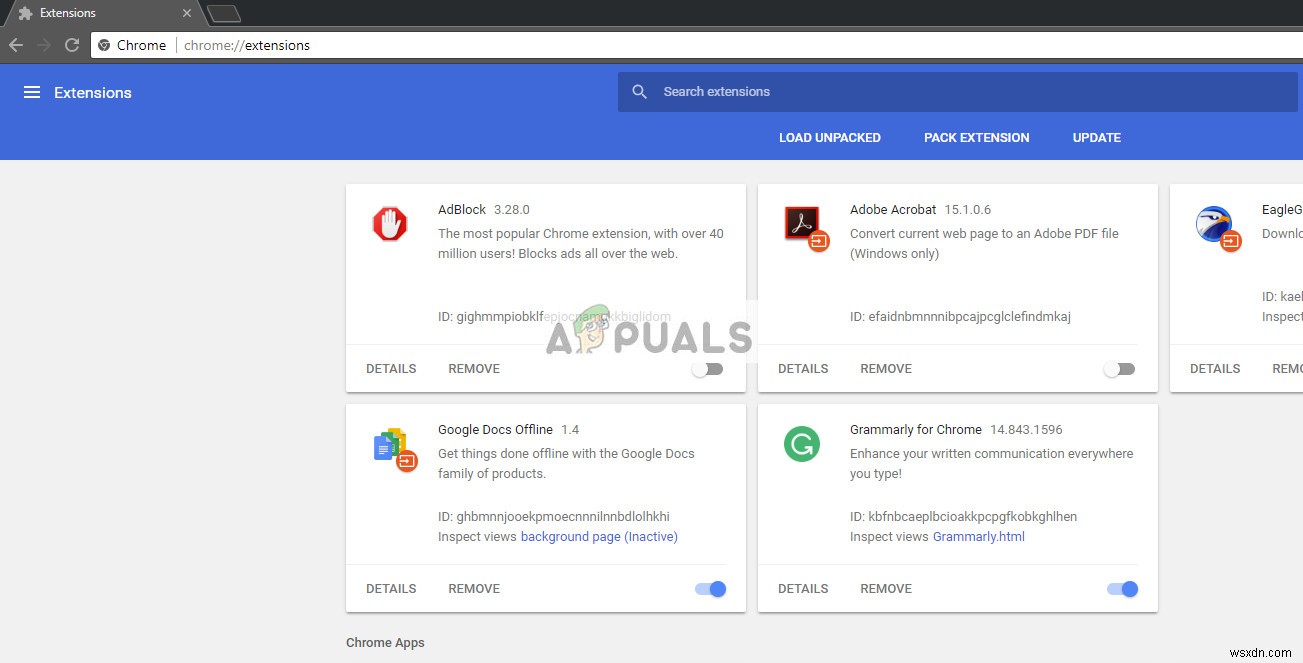Viewport: 1303px width, 663px height.
Task: Click the Grammarly green G icon
Action: tap(802, 444)
